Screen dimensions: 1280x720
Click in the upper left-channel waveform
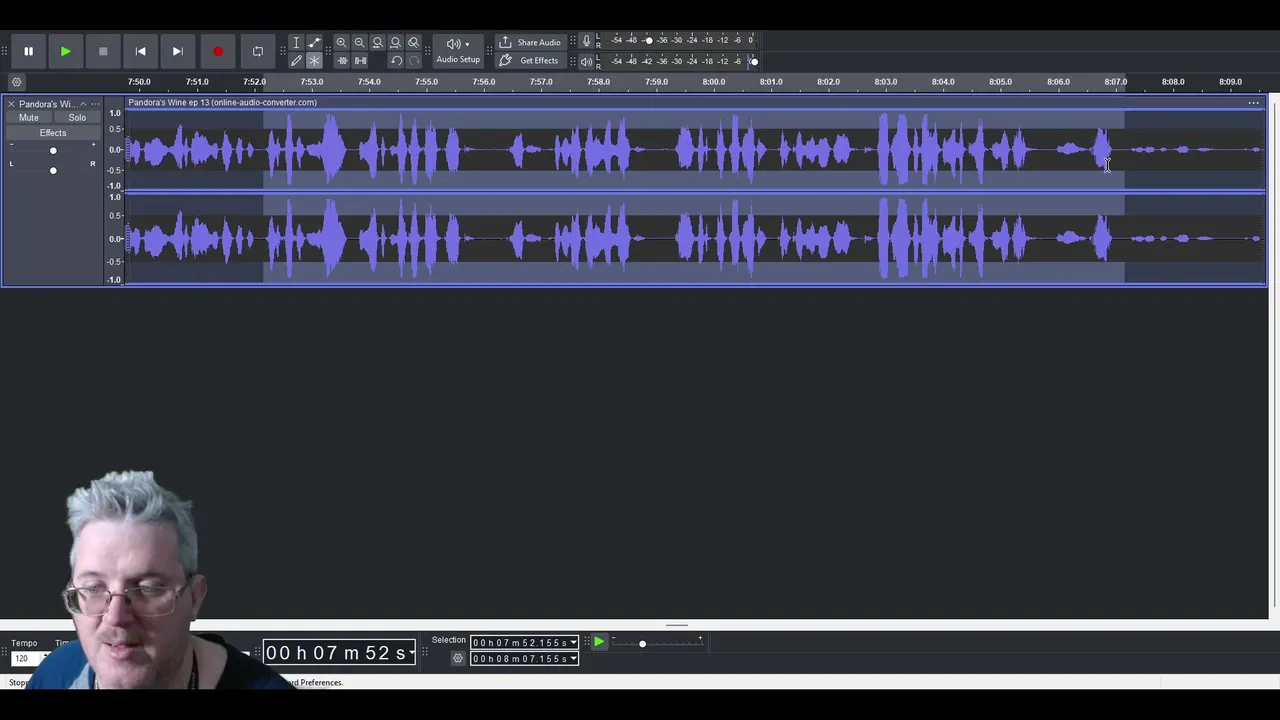click(x=695, y=150)
